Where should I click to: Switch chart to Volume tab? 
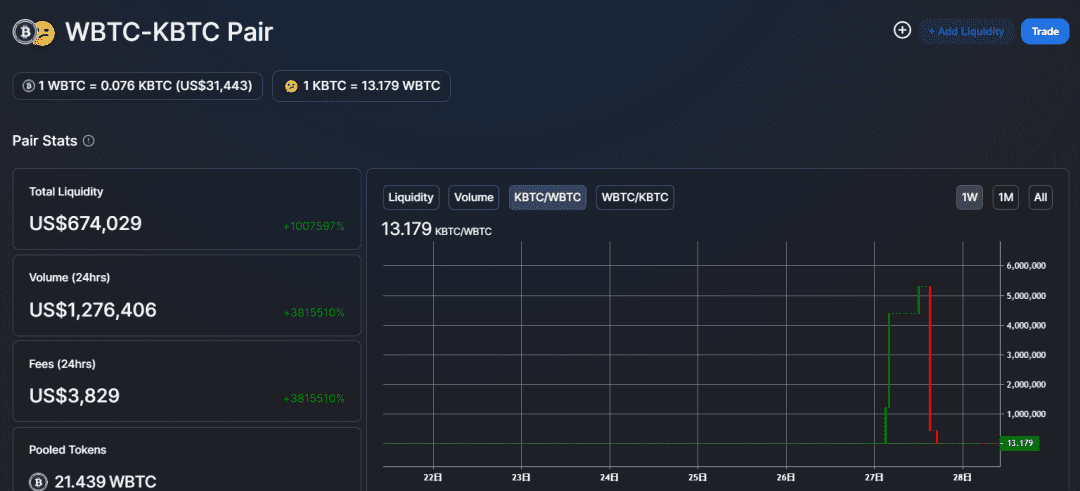coord(474,198)
